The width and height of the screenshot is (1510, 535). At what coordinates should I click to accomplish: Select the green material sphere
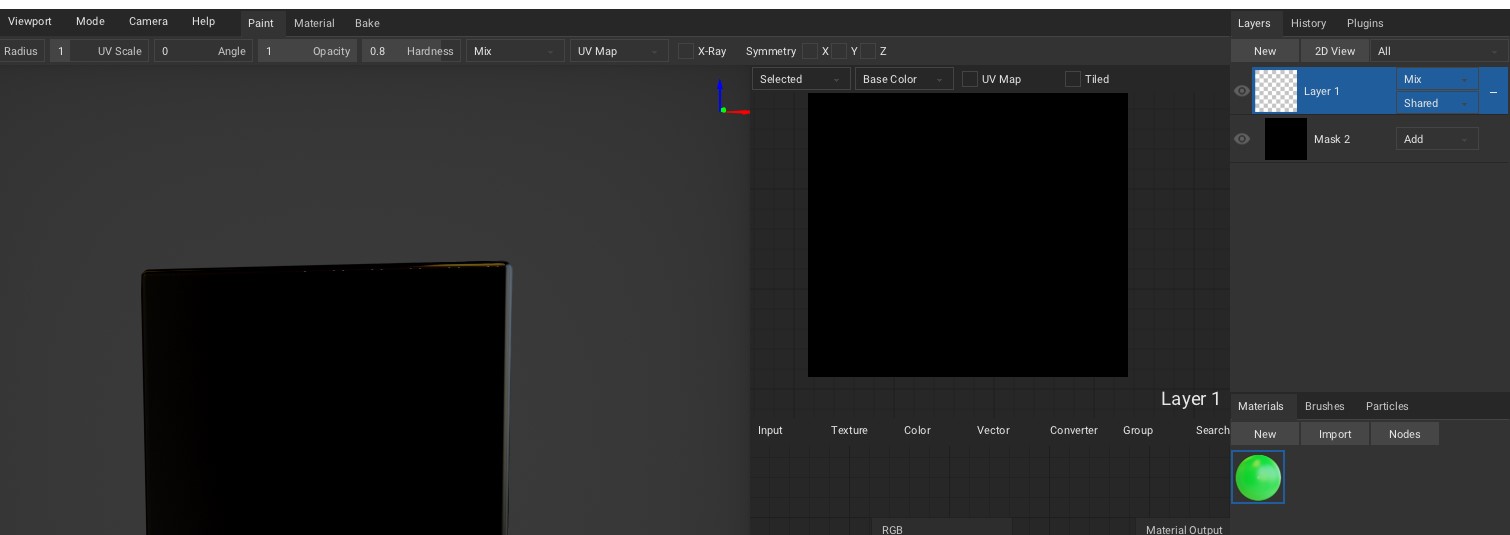(1258, 477)
